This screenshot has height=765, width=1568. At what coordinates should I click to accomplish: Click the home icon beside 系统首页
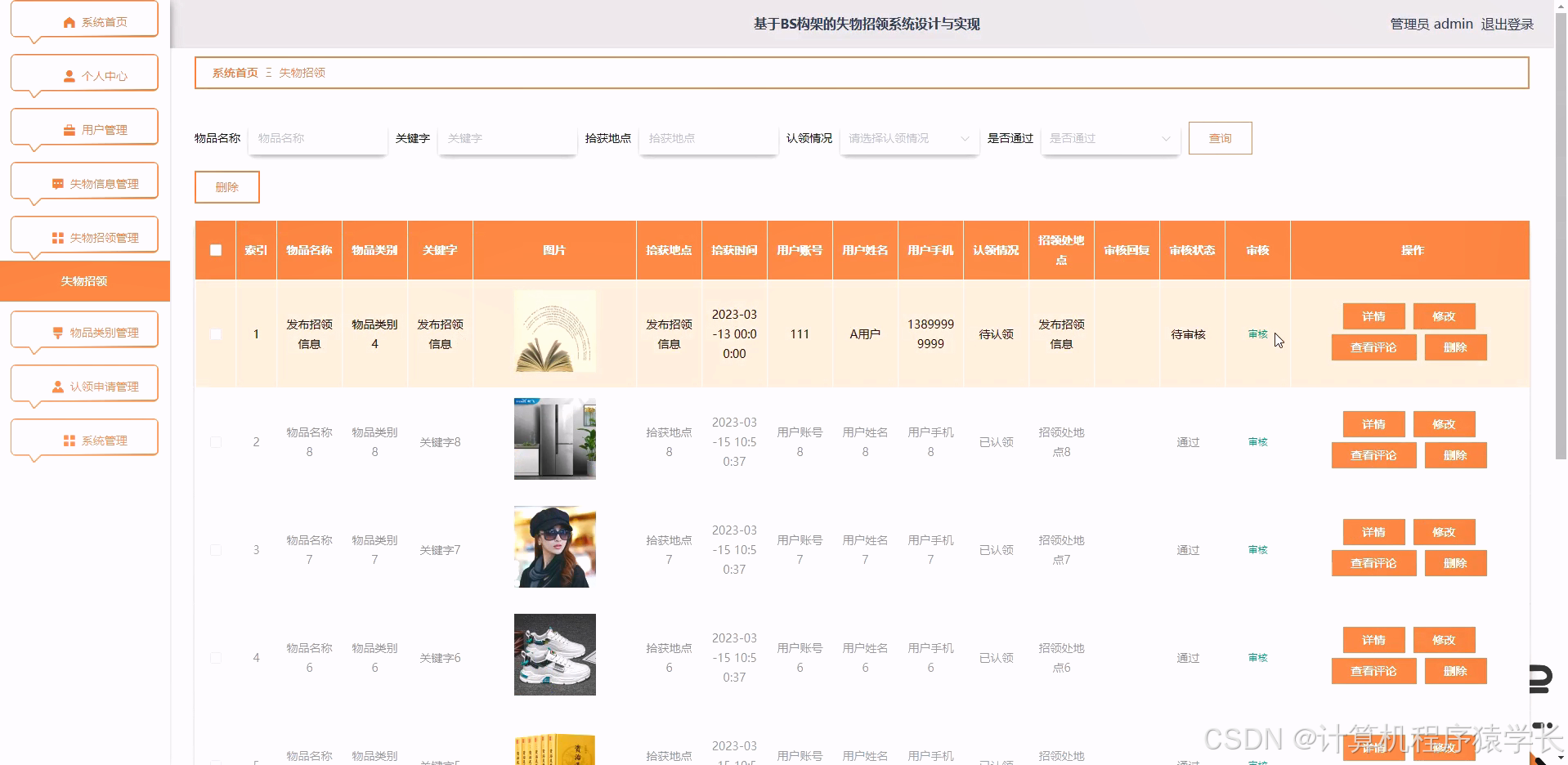pos(69,23)
